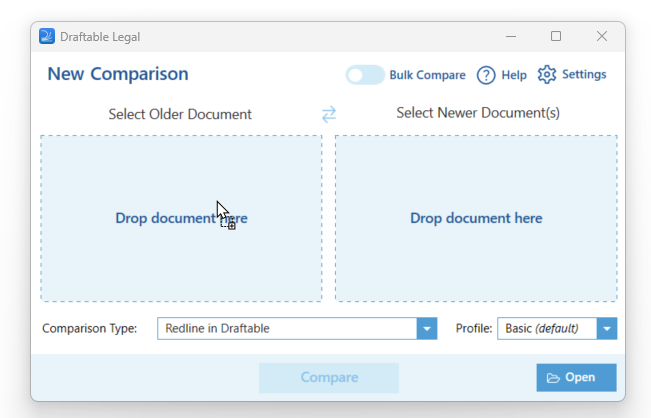Close the Draftable Legal window
The height and width of the screenshot is (418, 651).
[602, 37]
